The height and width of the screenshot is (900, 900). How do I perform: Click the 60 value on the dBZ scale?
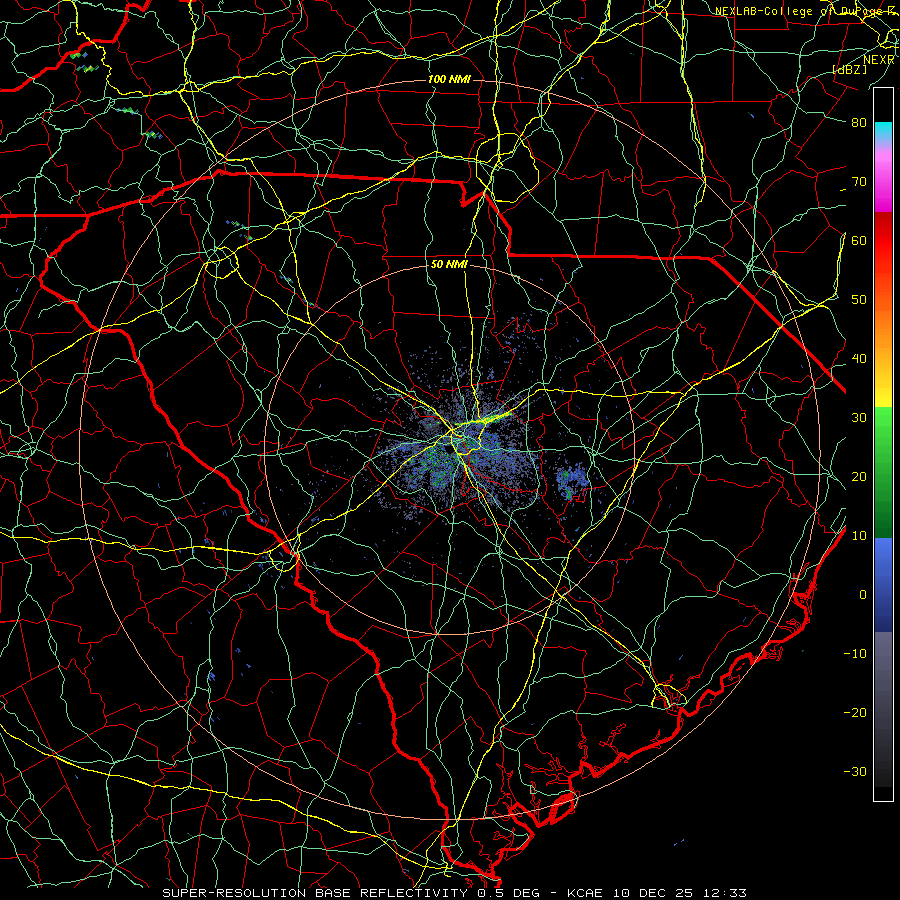[x=859, y=240]
